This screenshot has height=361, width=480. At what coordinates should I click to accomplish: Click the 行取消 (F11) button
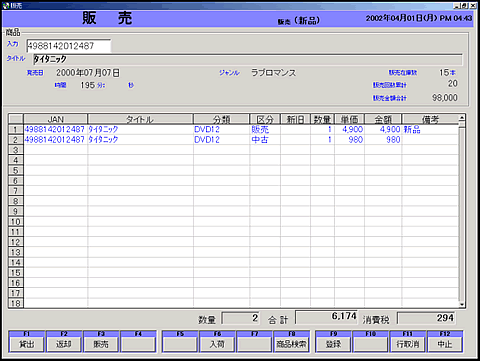click(x=408, y=344)
